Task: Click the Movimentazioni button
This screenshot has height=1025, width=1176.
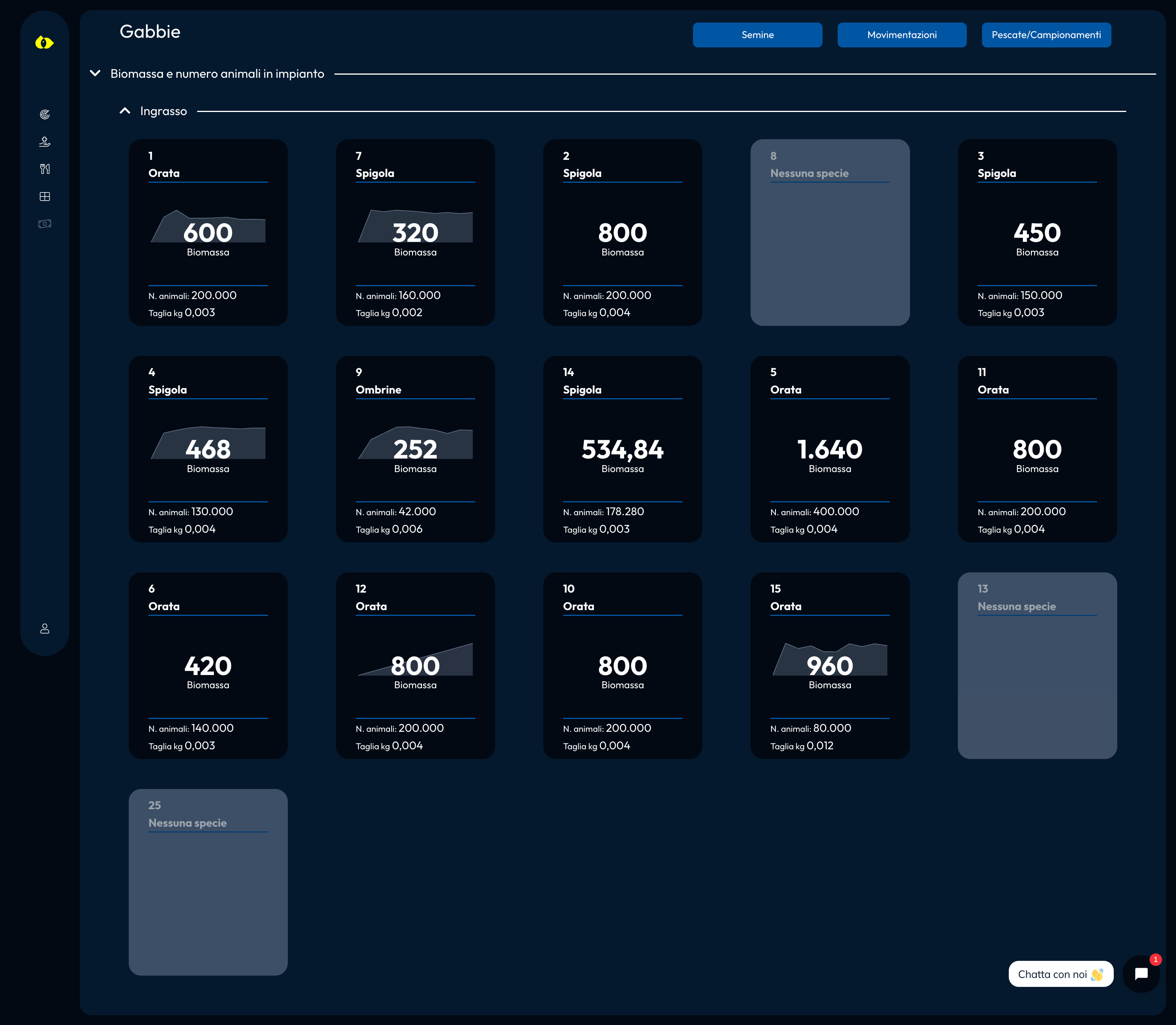Action: pos(902,35)
